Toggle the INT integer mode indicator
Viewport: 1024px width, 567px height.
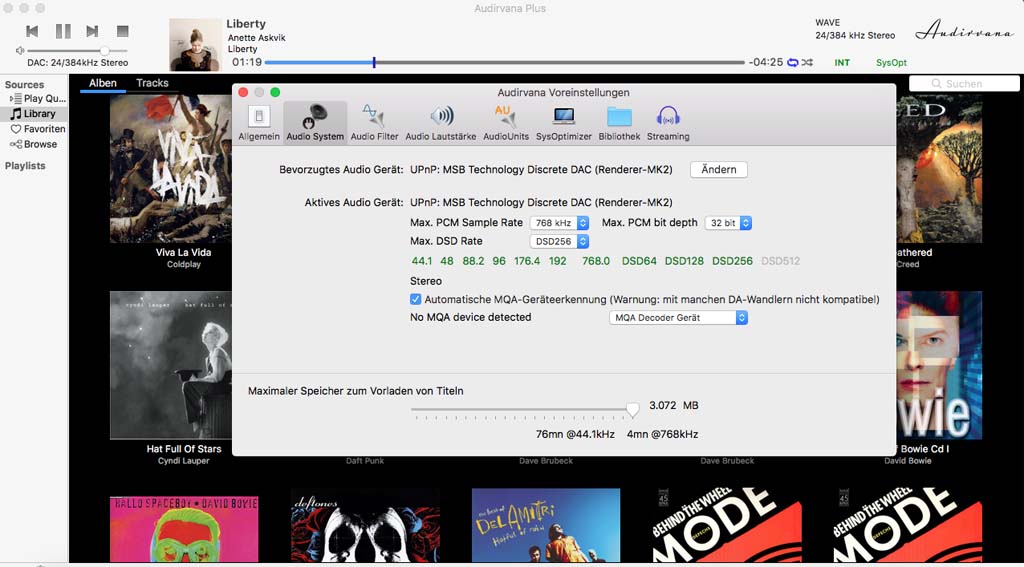pyautogui.click(x=842, y=63)
